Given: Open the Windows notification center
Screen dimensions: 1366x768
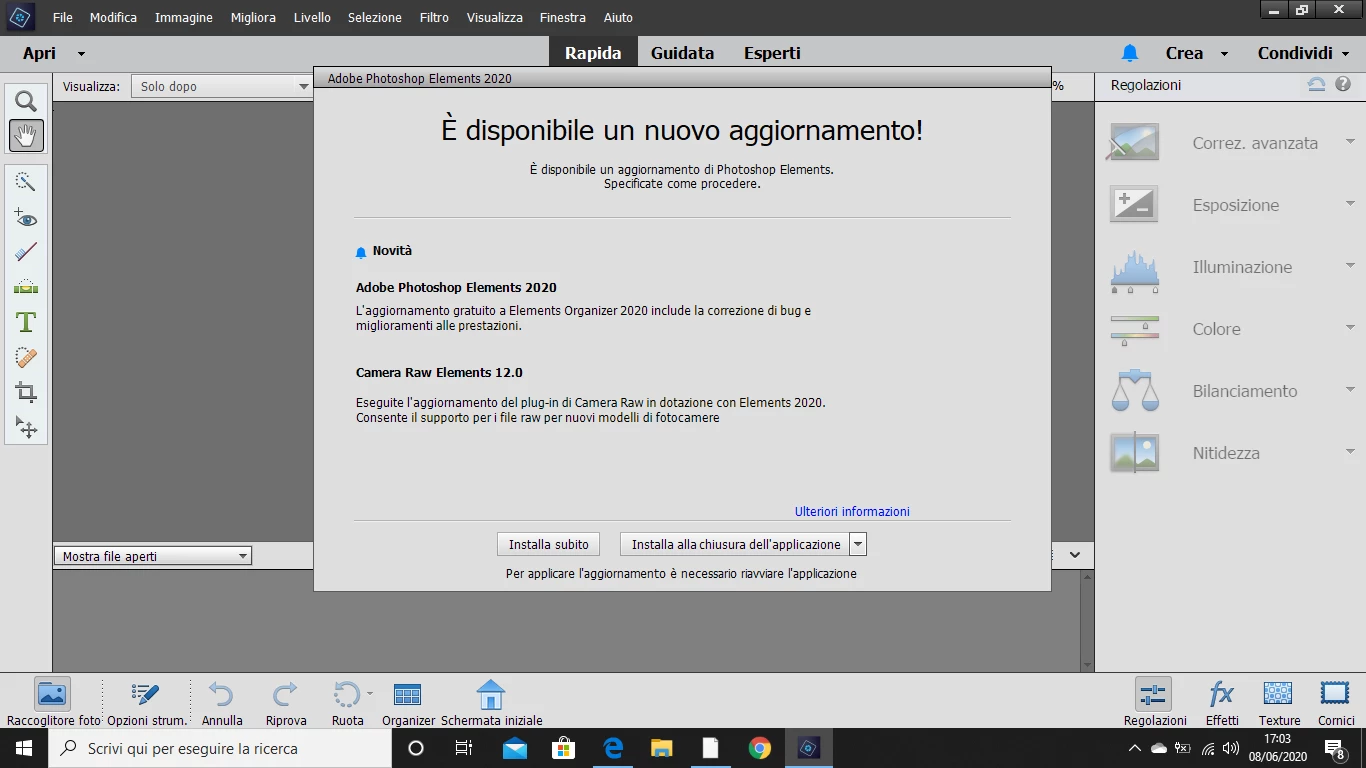Looking at the screenshot, I should [1335, 748].
